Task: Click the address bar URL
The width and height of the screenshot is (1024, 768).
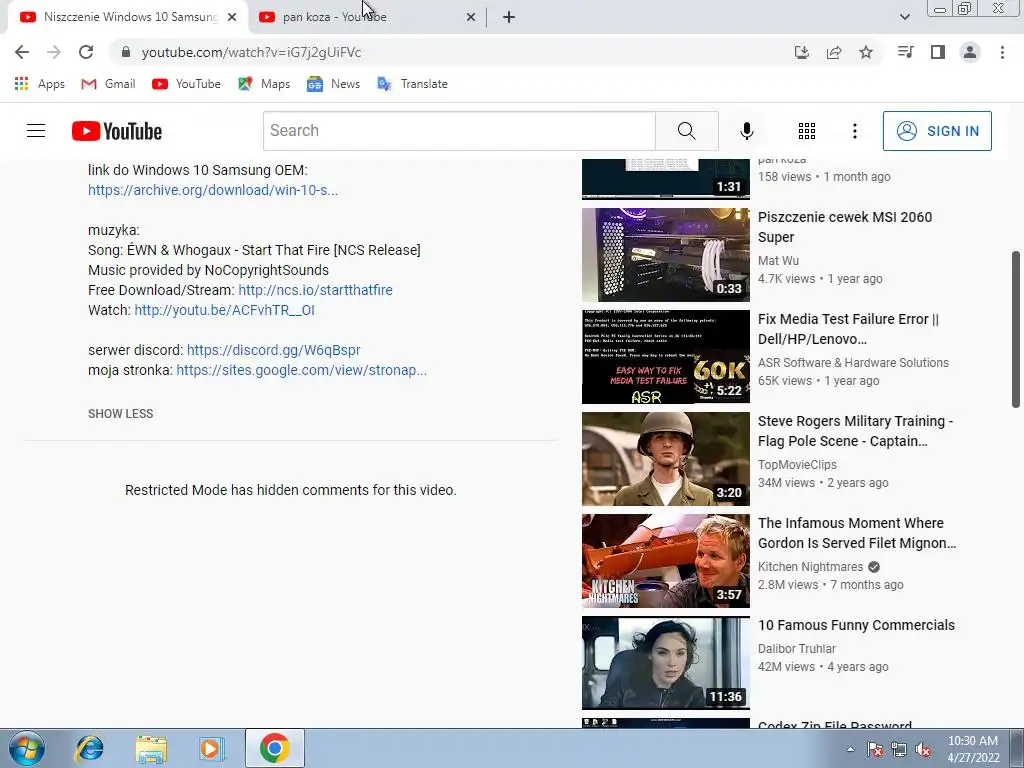Action: (251, 52)
